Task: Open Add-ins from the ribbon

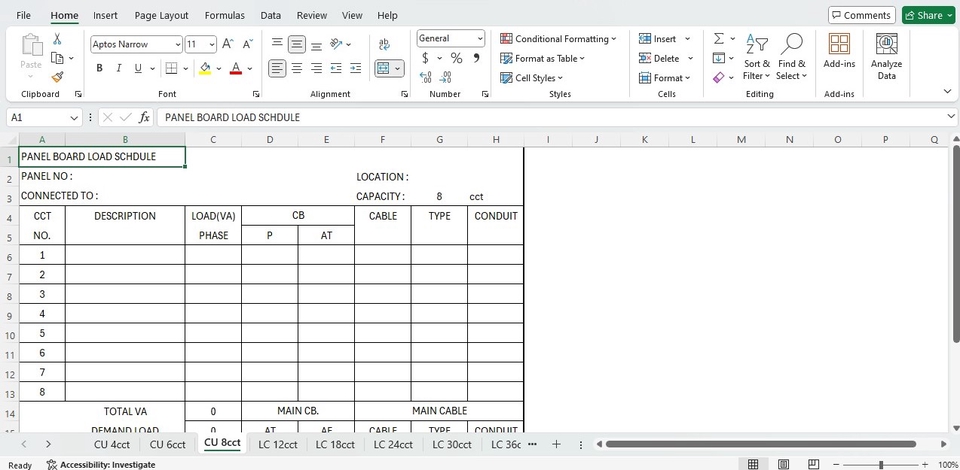Action: click(x=839, y=51)
